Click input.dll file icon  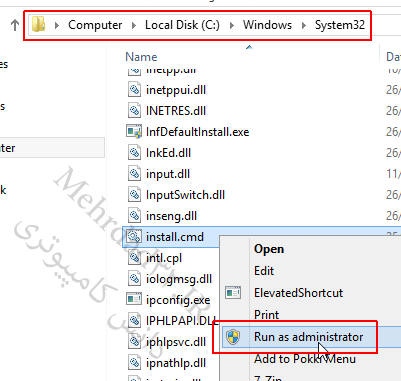[134, 174]
